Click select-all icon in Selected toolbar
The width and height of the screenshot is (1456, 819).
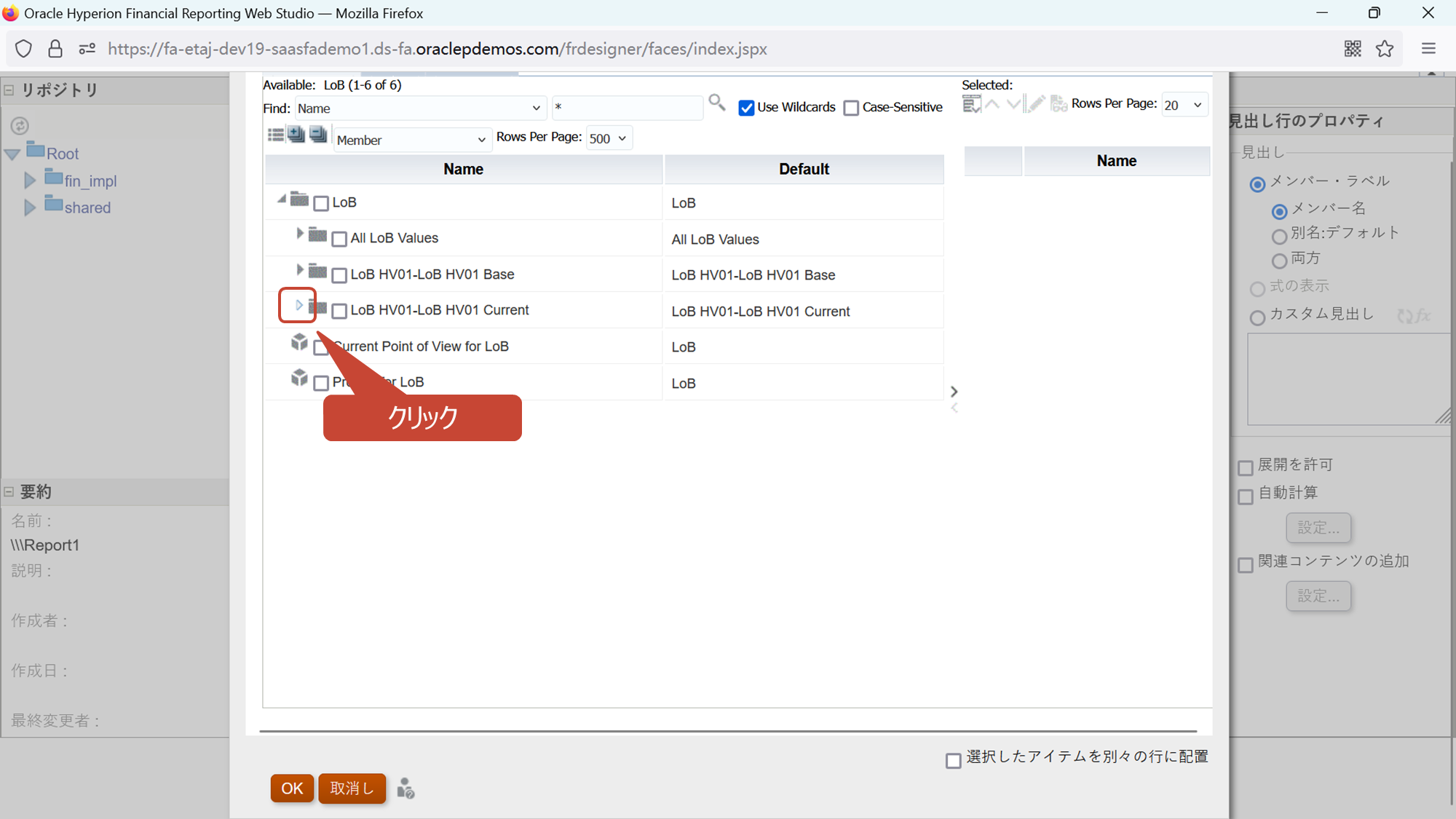tap(971, 105)
